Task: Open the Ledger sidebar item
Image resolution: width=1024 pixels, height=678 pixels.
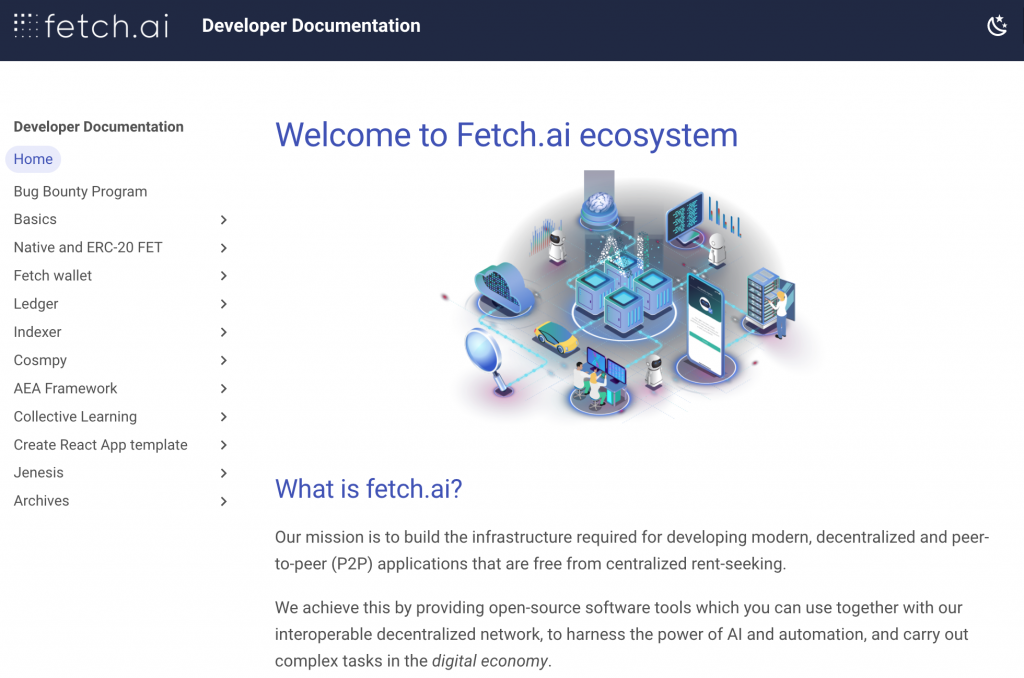Action: tap(36, 304)
